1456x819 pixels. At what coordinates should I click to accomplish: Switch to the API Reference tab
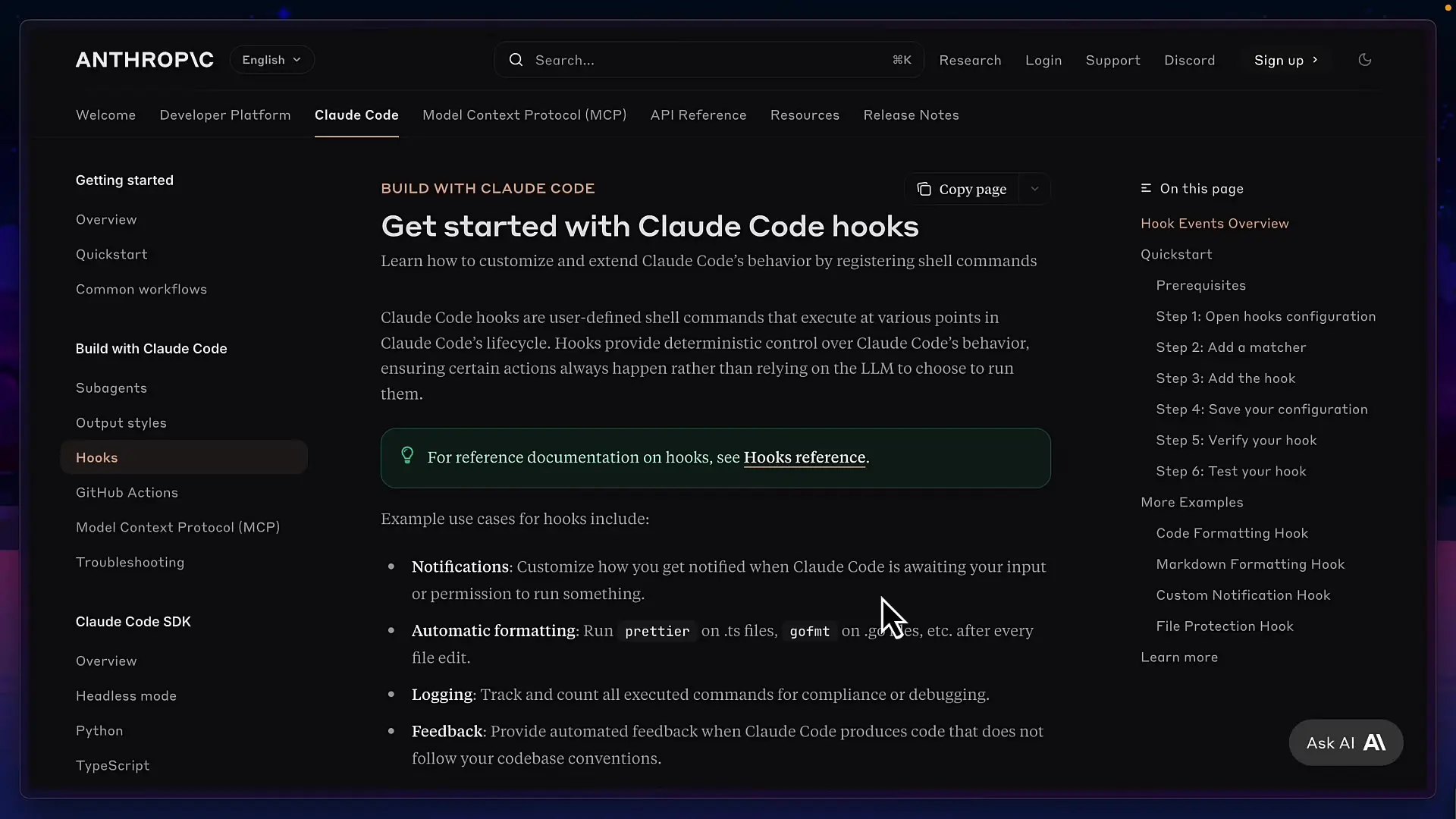(x=698, y=115)
